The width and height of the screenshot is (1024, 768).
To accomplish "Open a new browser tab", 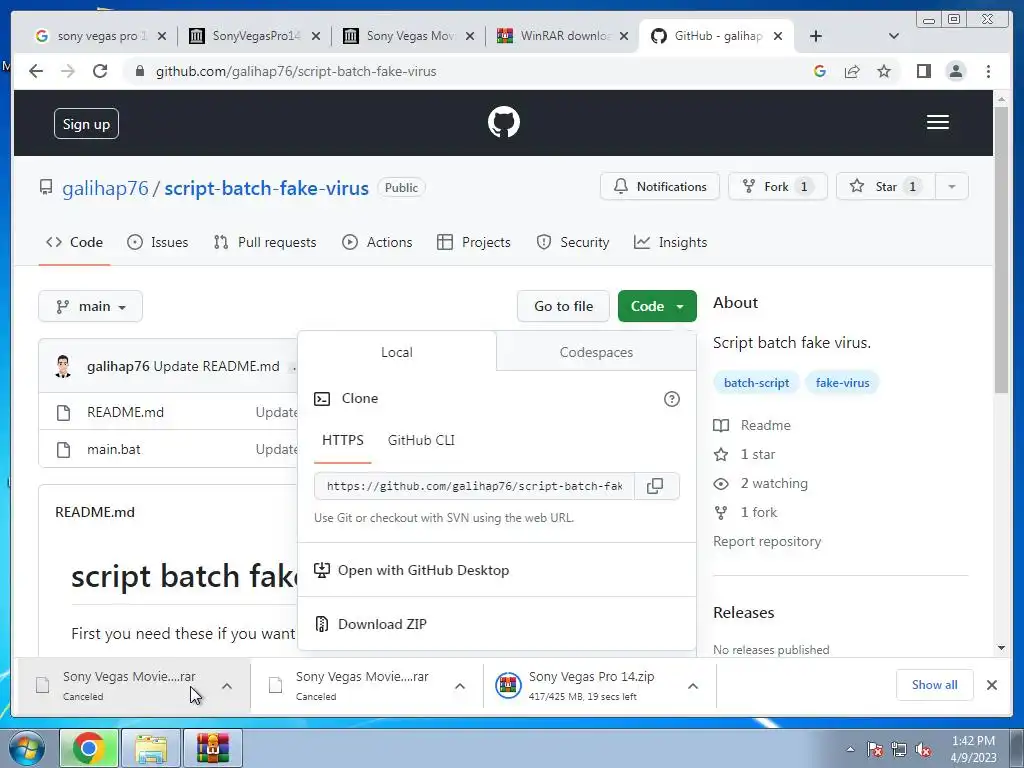I will coord(816,36).
